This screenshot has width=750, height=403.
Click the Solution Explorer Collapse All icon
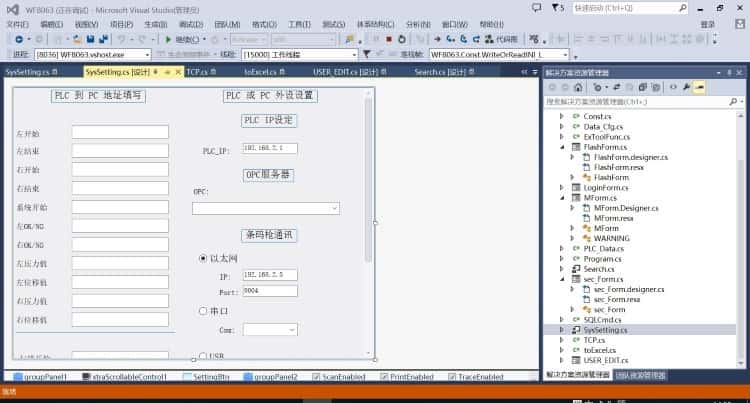point(643,87)
